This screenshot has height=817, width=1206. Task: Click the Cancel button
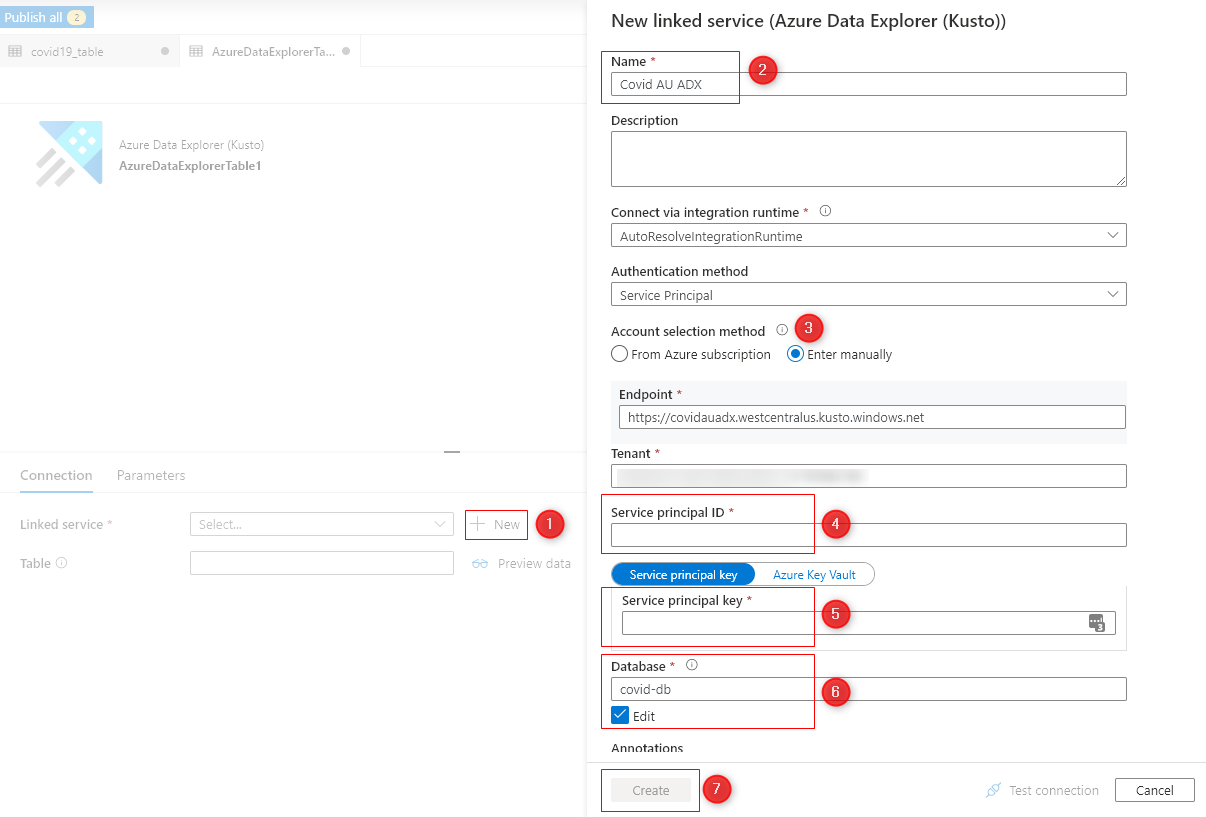[1155, 790]
